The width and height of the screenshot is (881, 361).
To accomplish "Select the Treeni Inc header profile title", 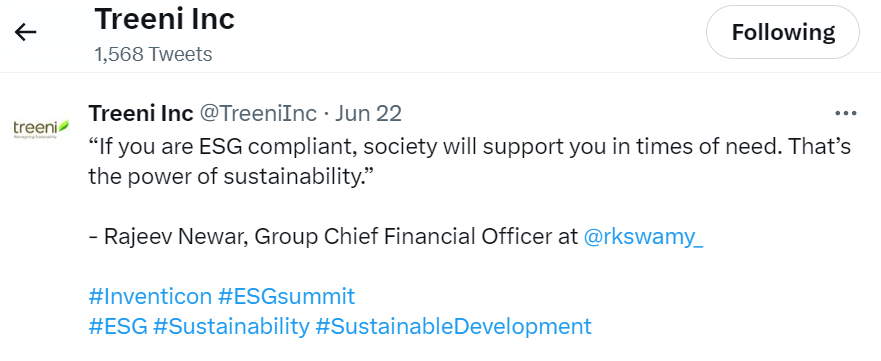I will tap(165, 20).
